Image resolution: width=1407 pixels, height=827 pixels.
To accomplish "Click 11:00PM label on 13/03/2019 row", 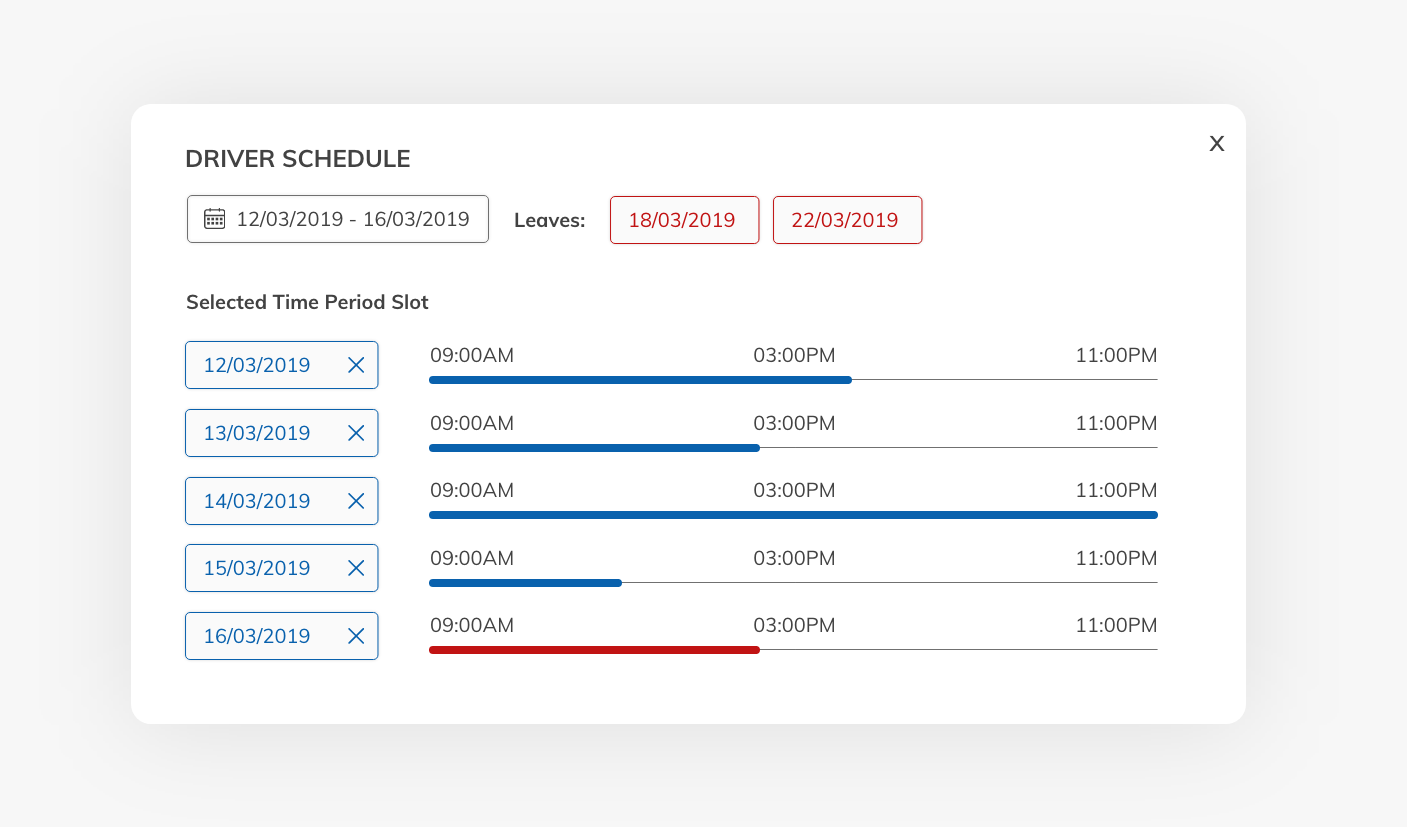I will (x=1116, y=423).
